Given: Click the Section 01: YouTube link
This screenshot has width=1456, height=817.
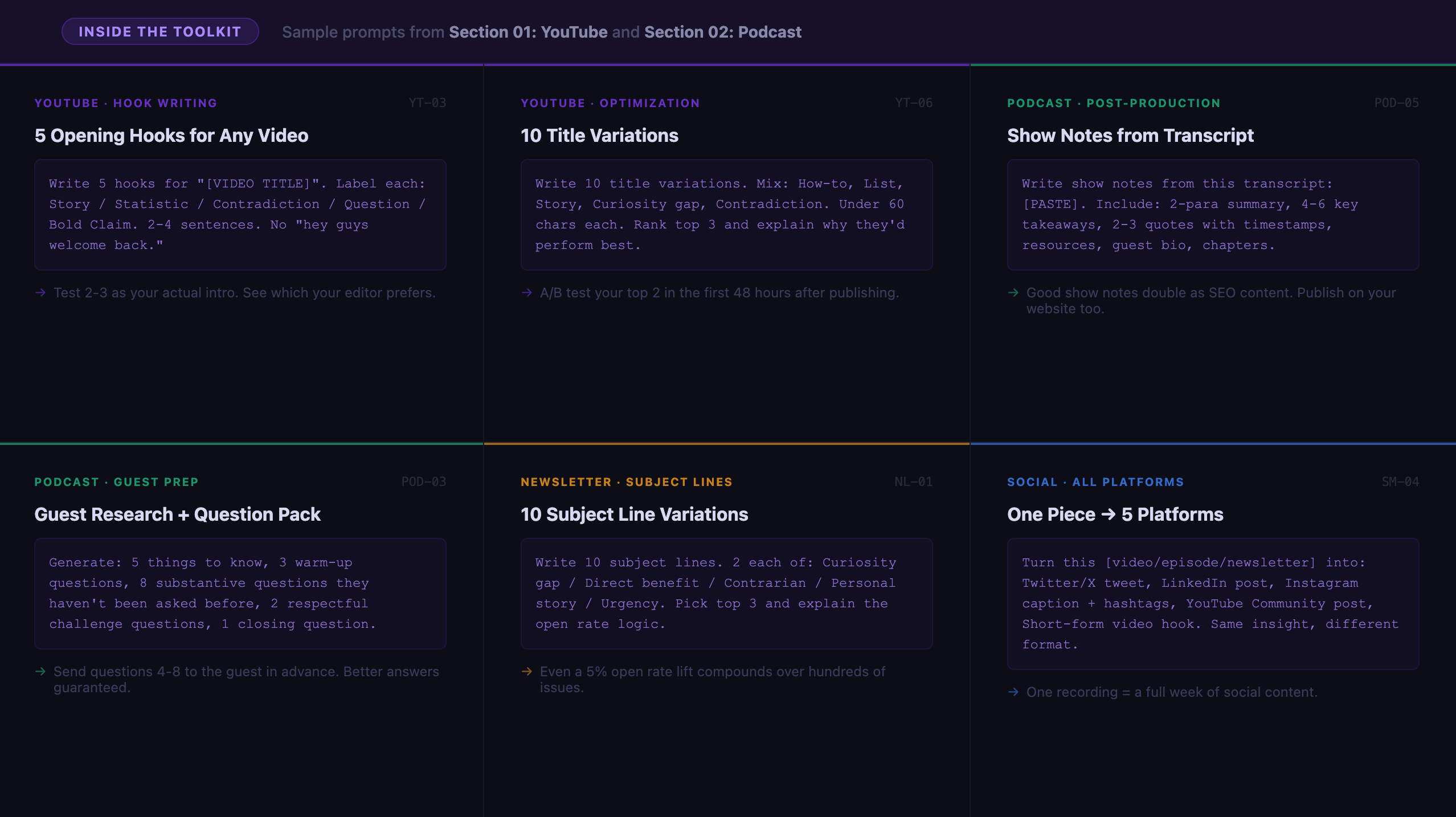Looking at the screenshot, I should click(x=528, y=32).
